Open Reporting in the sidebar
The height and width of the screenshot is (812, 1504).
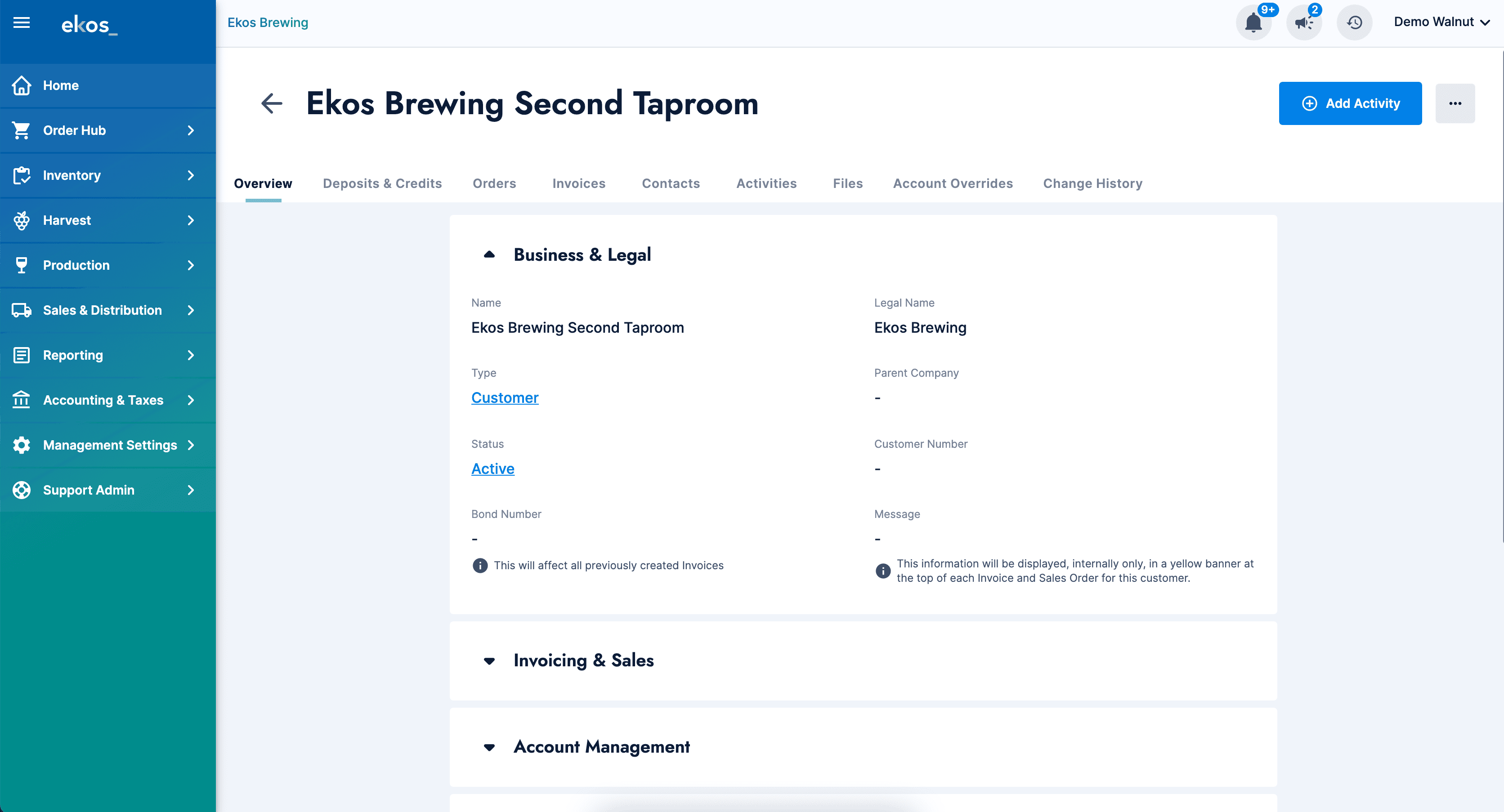tap(108, 355)
